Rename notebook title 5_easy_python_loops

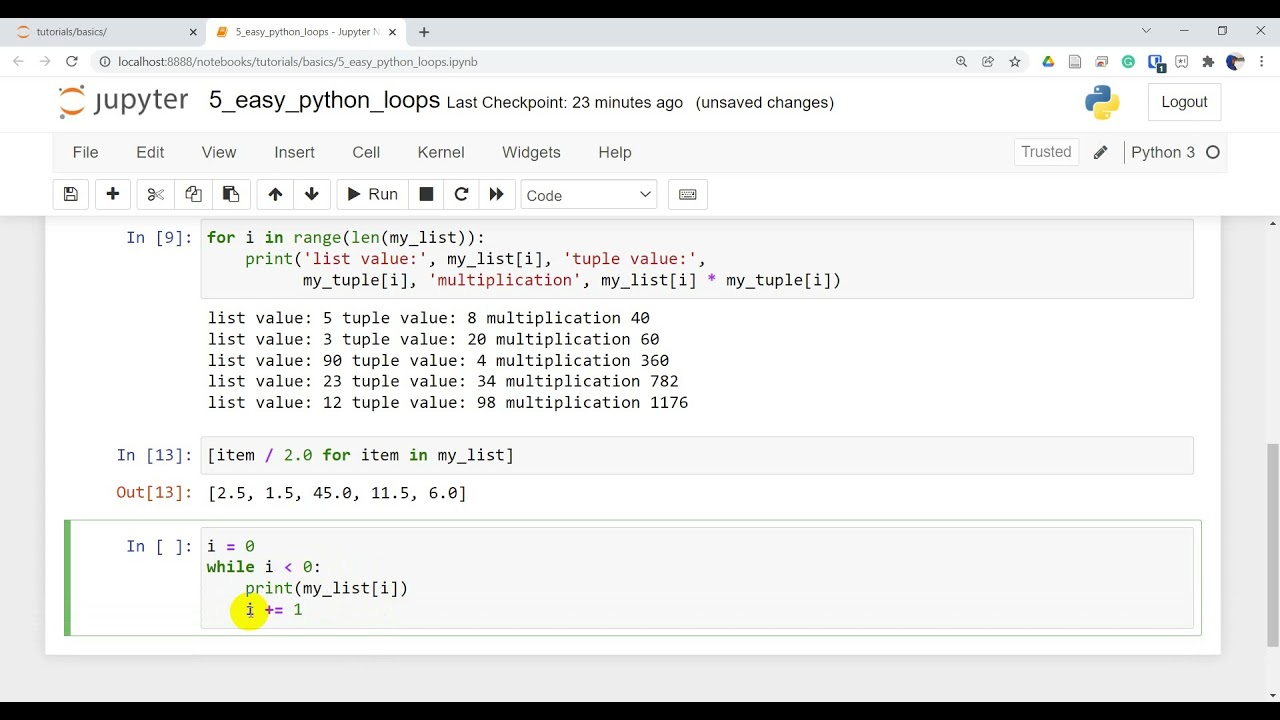pos(324,101)
